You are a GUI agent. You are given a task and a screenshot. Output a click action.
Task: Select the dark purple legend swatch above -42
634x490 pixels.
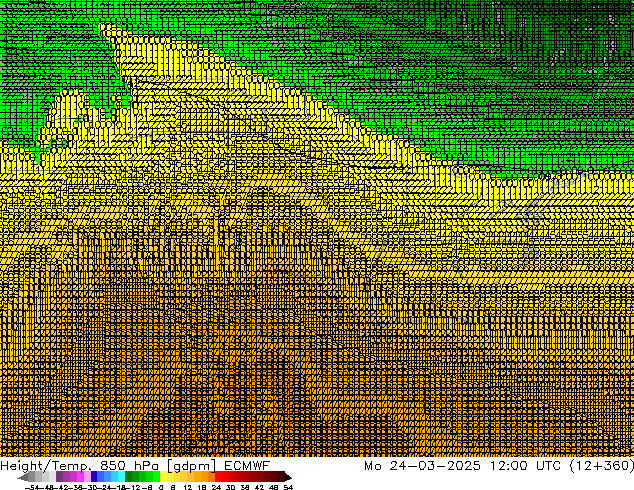coord(59,476)
